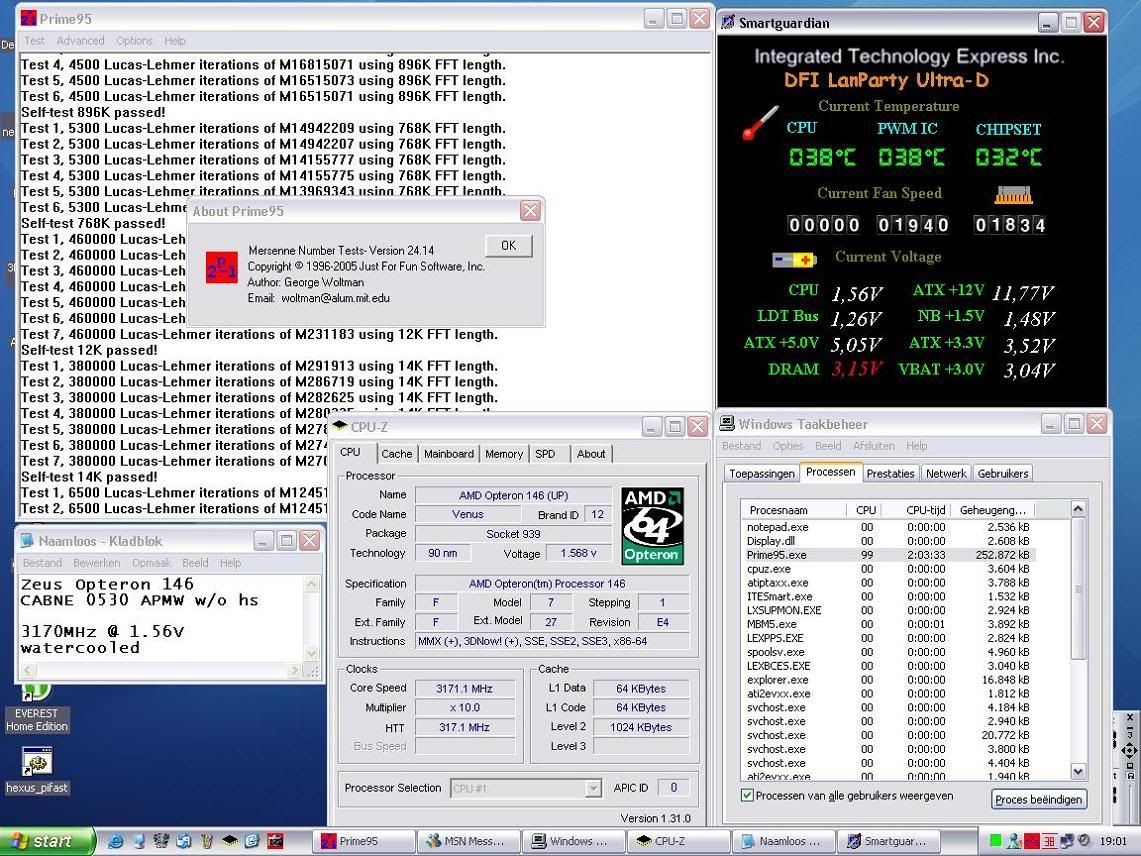This screenshot has width=1141, height=856.
Task: Open EVEREST Home Edition desktop shortcut
Action: tap(36, 708)
